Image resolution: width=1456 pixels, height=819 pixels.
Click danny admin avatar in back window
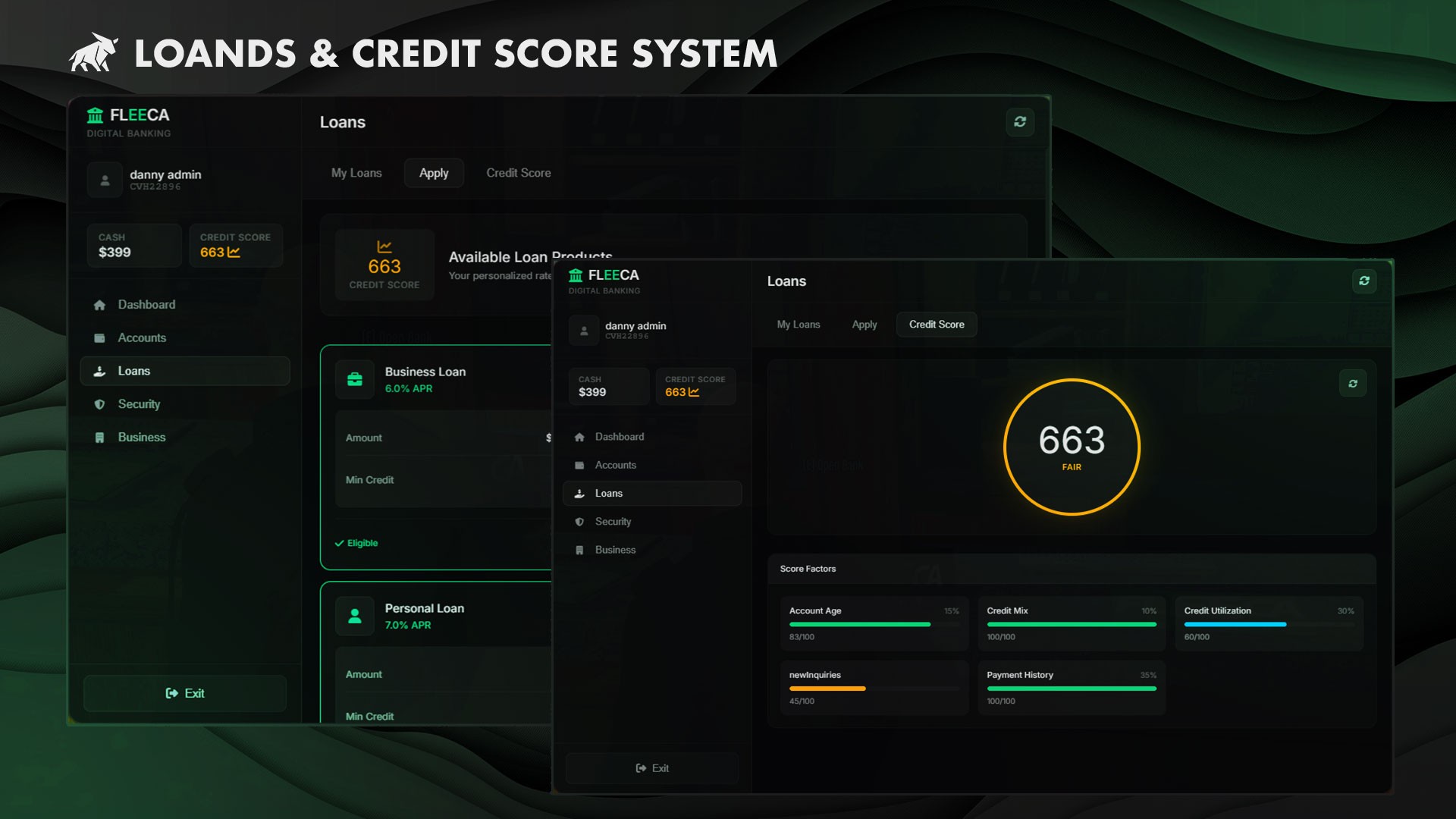pyautogui.click(x=105, y=180)
